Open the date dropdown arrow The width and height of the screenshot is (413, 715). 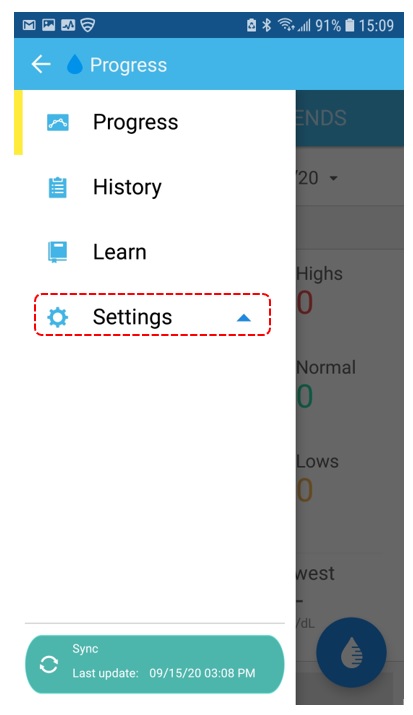[x=334, y=178]
